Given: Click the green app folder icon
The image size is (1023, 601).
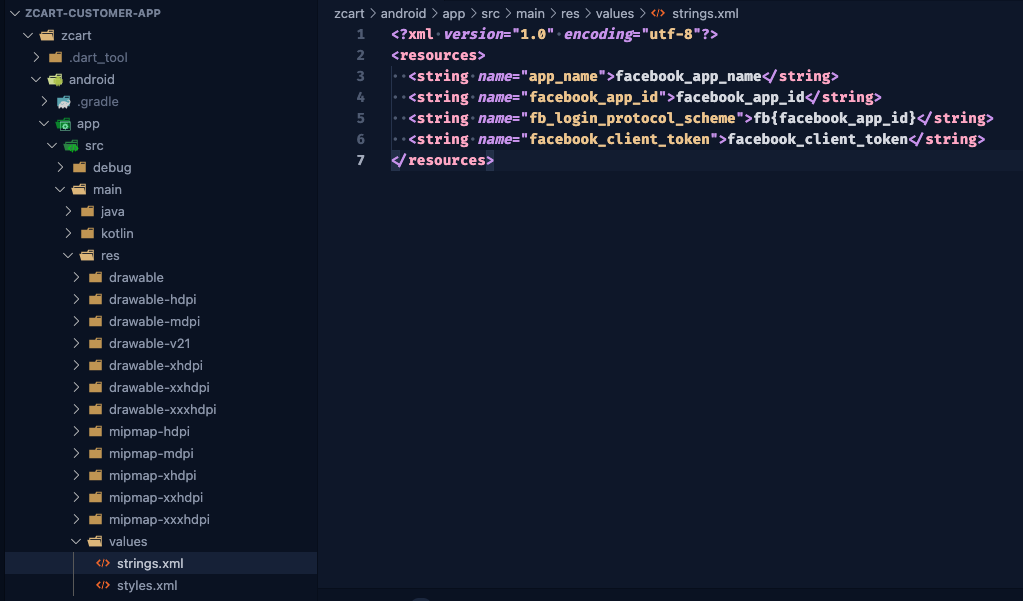Looking at the screenshot, I should point(63,124).
